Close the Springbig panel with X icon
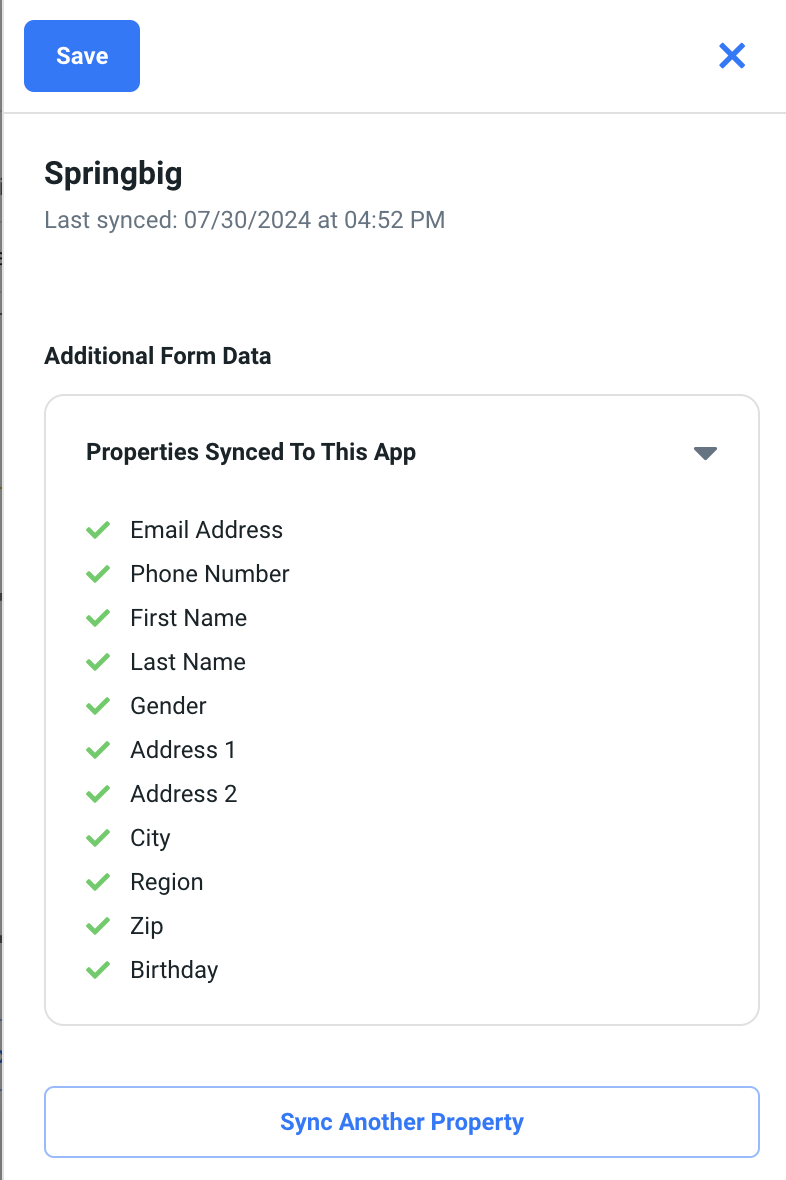 tap(732, 56)
